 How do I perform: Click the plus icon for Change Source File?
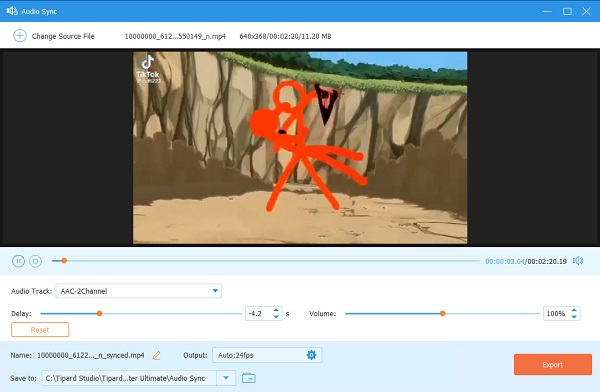click(x=20, y=36)
